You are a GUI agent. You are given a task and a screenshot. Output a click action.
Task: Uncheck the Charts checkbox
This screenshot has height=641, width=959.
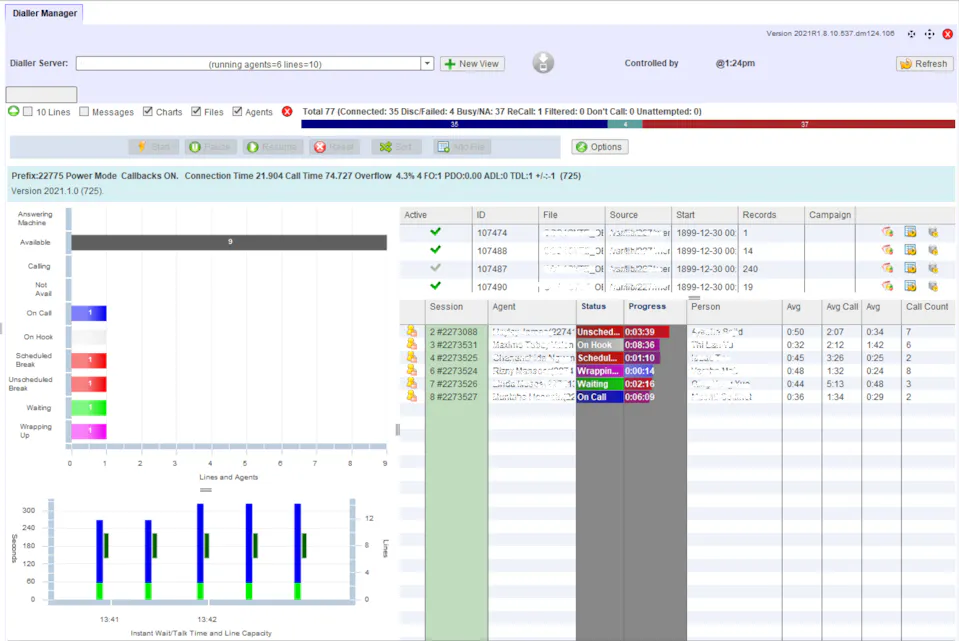148,112
